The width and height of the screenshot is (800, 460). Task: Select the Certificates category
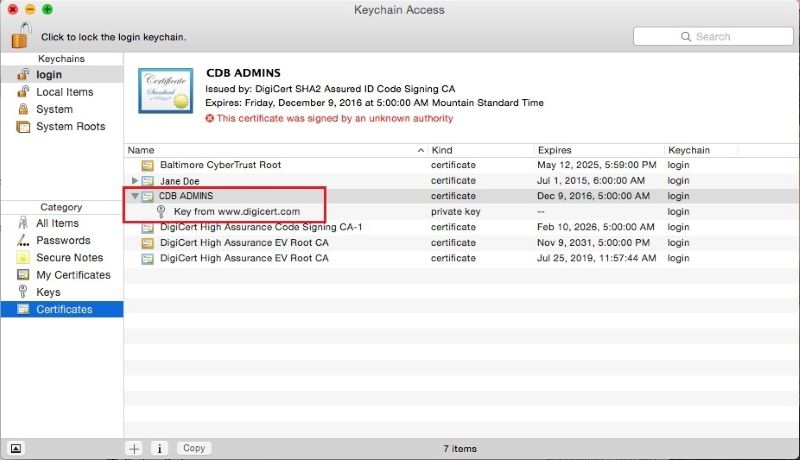pos(64,309)
